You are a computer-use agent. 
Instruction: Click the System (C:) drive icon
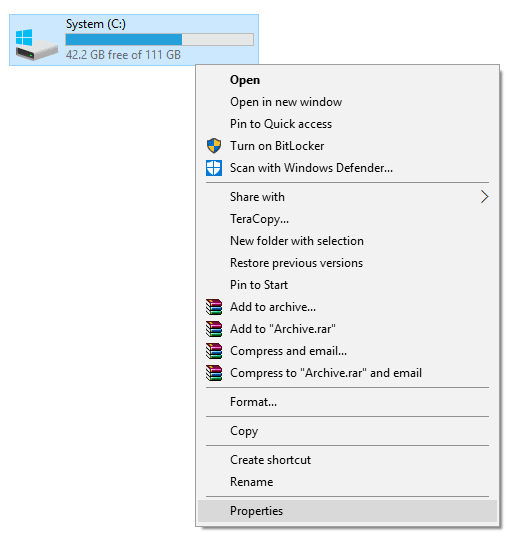[36, 45]
